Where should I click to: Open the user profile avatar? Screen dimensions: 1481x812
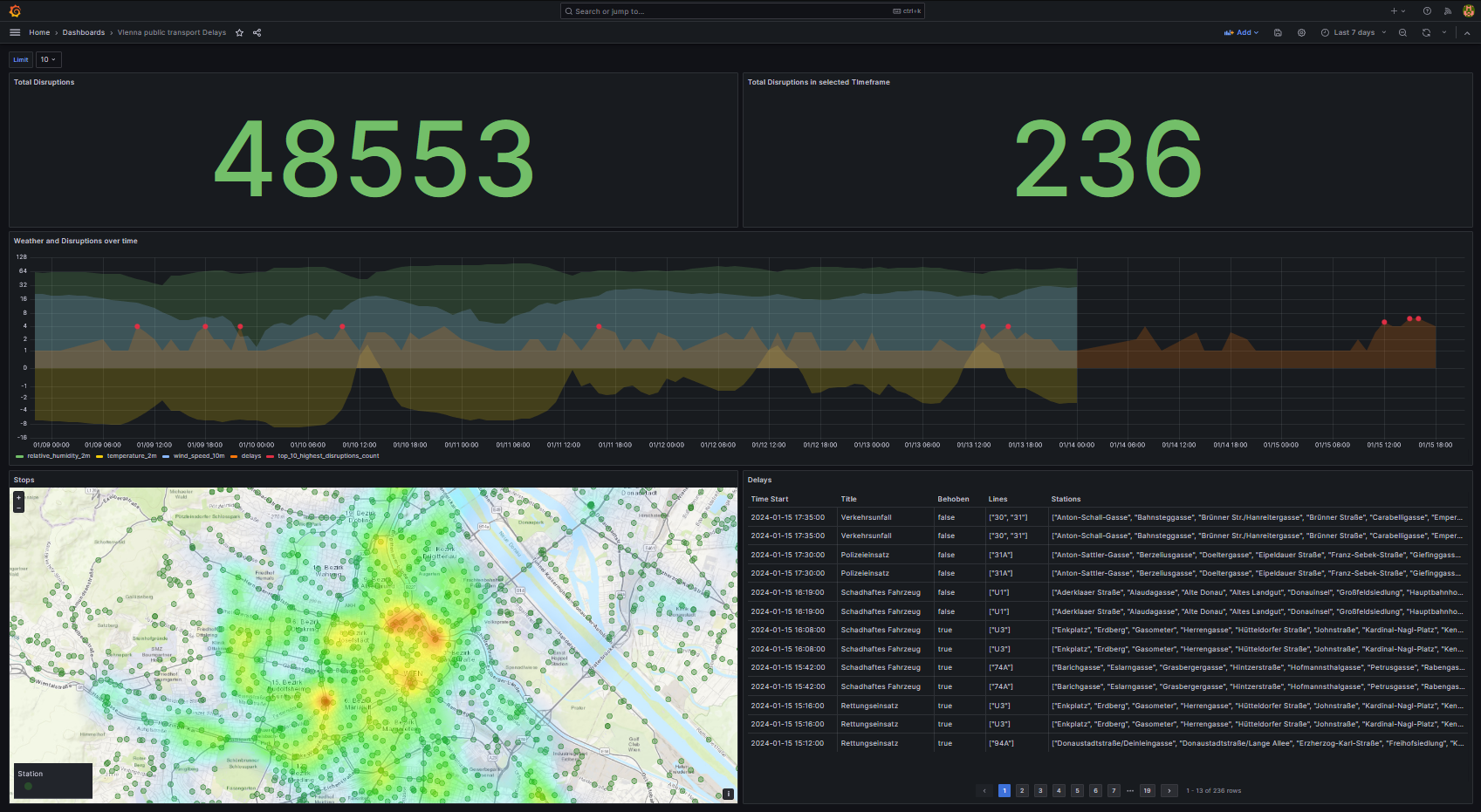click(x=1468, y=11)
